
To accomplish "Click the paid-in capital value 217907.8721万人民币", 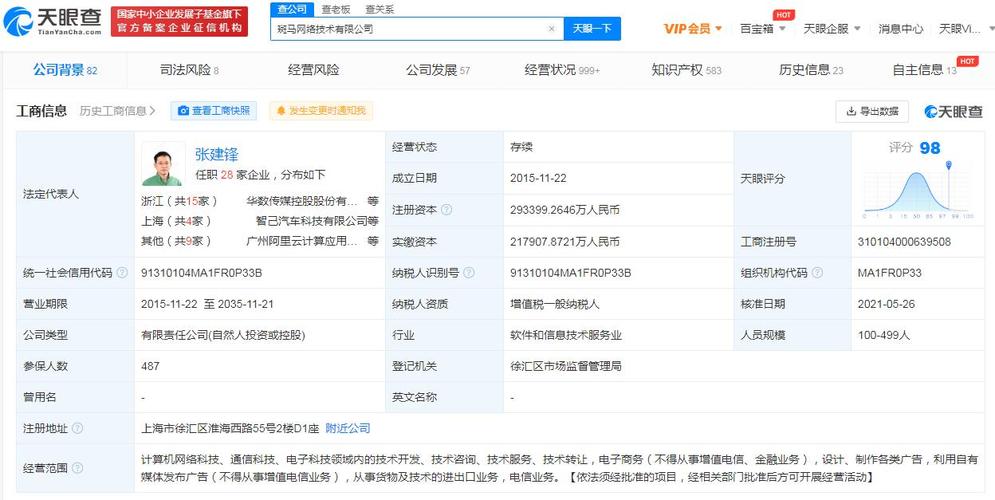I will pos(564,242).
